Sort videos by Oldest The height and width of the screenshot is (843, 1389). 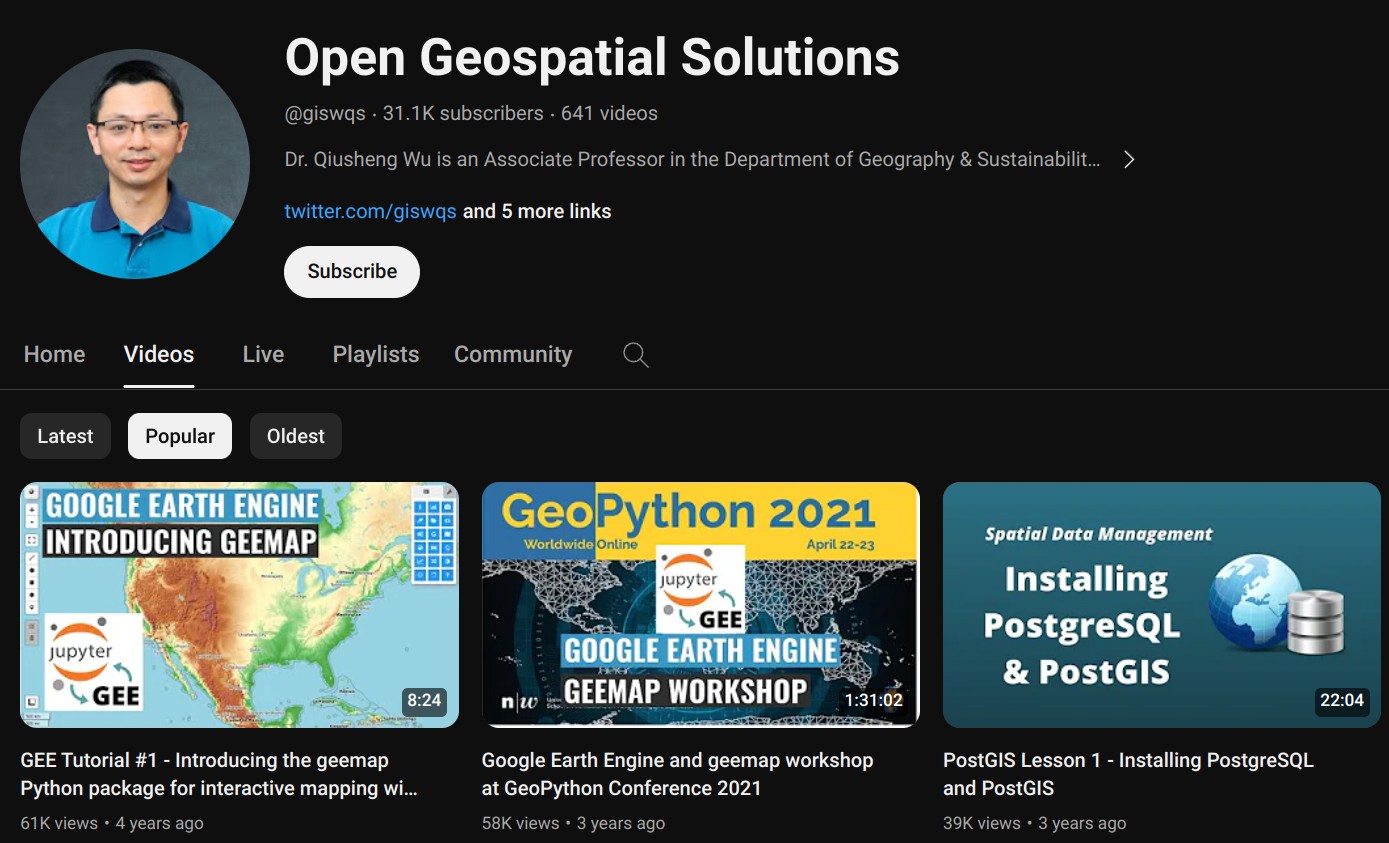pyautogui.click(x=296, y=436)
